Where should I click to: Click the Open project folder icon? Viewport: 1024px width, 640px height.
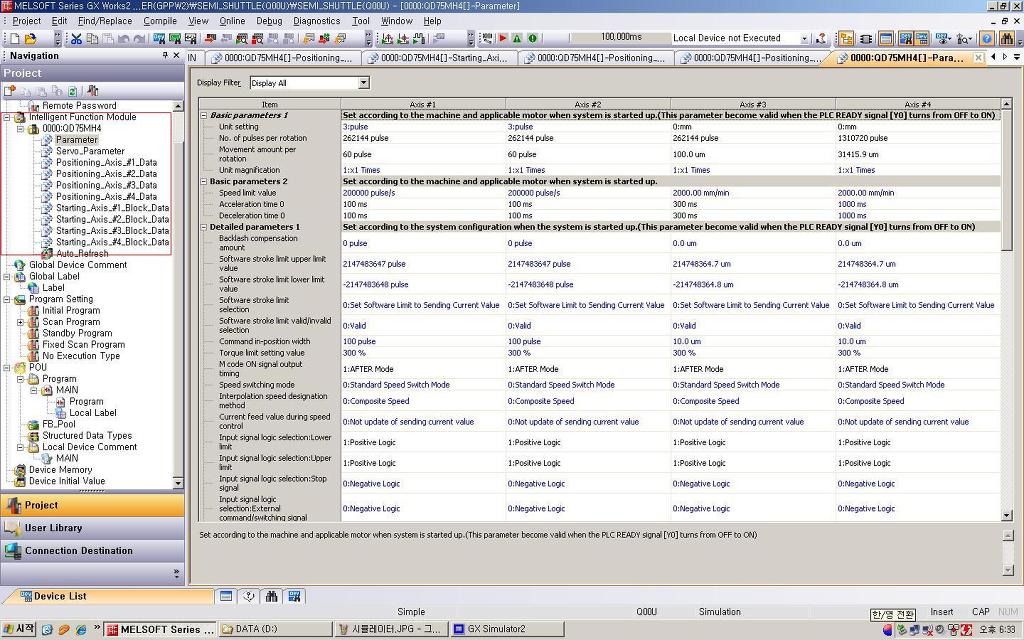click(30, 39)
